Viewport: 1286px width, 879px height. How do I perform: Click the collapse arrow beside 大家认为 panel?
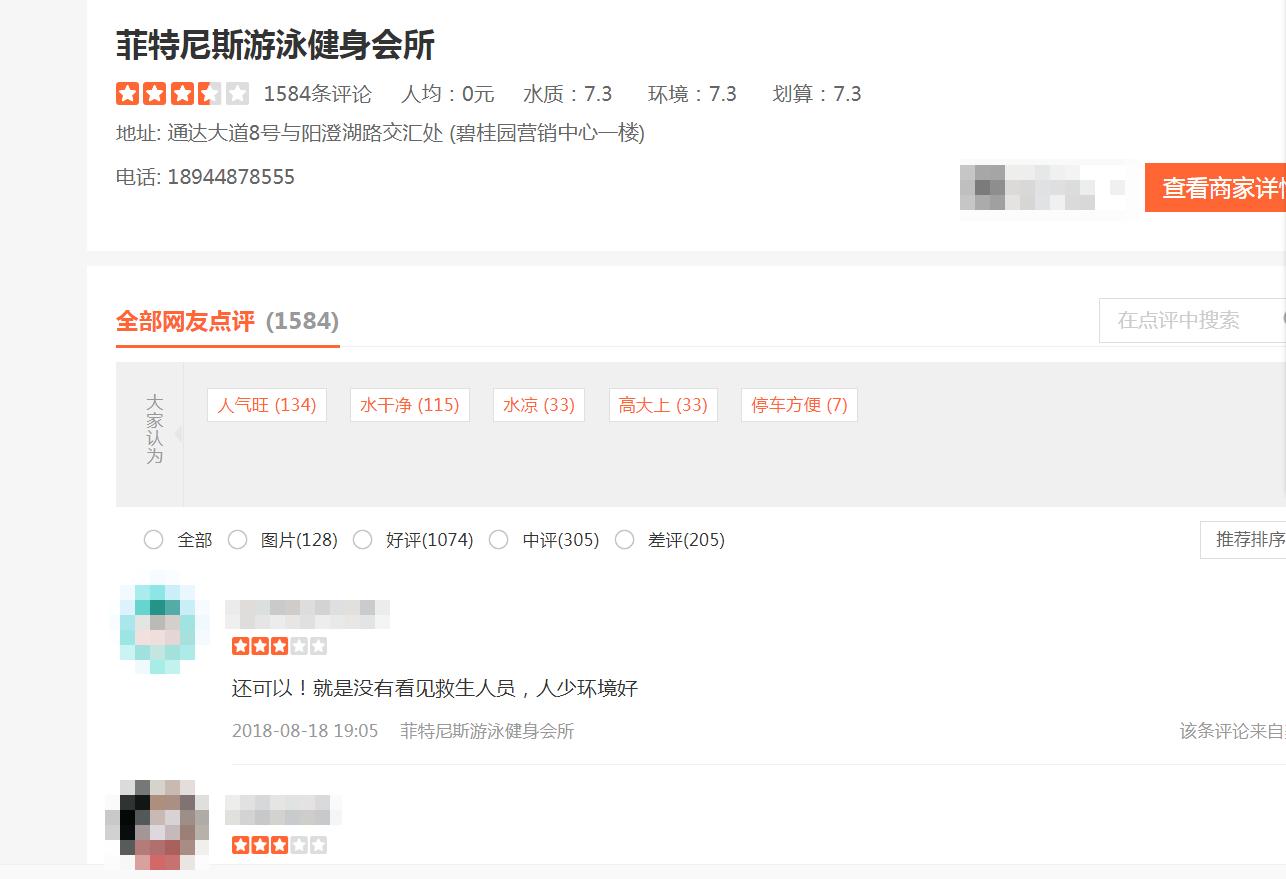coord(179,434)
